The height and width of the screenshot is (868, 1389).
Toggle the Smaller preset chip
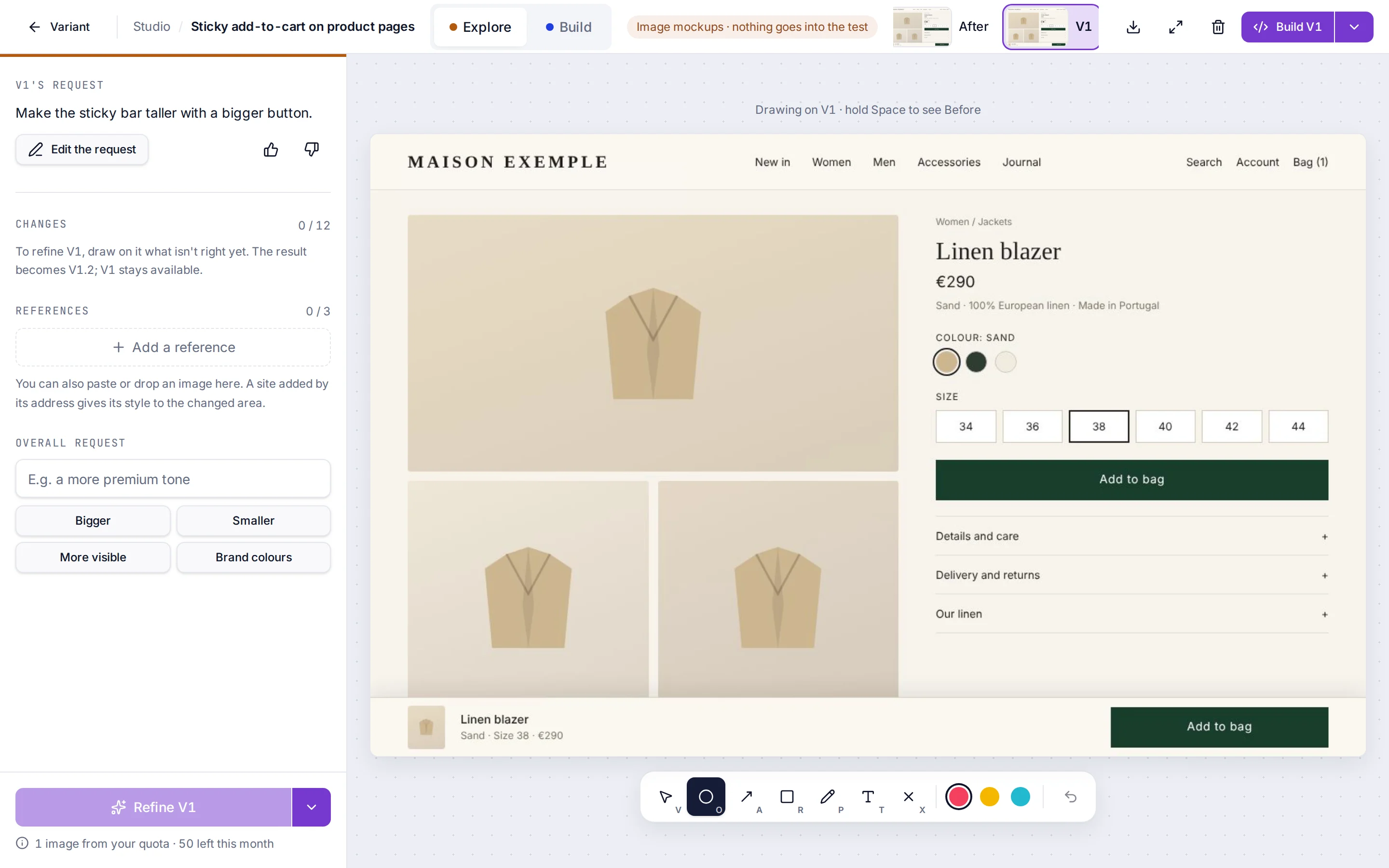click(x=253, y=521)
